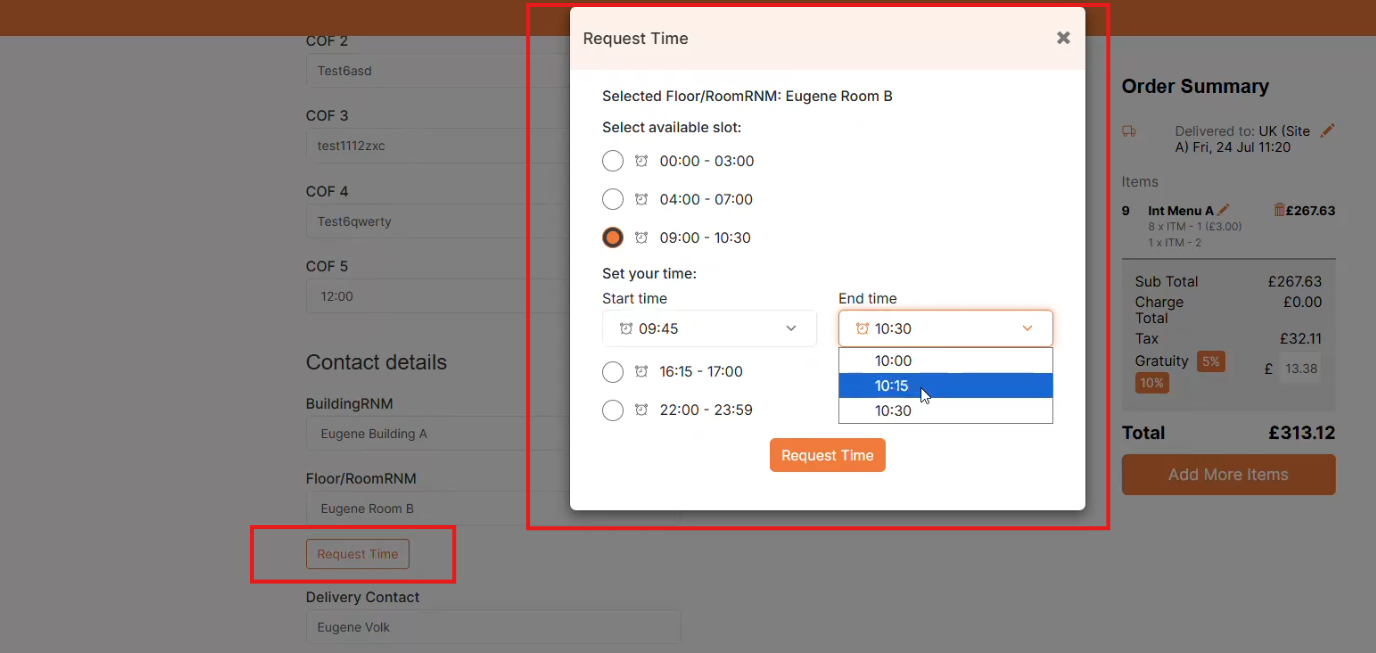Delete the Int Menu A item
The width and height of the screenshot is (1376, 653).
coord(1279,210)
